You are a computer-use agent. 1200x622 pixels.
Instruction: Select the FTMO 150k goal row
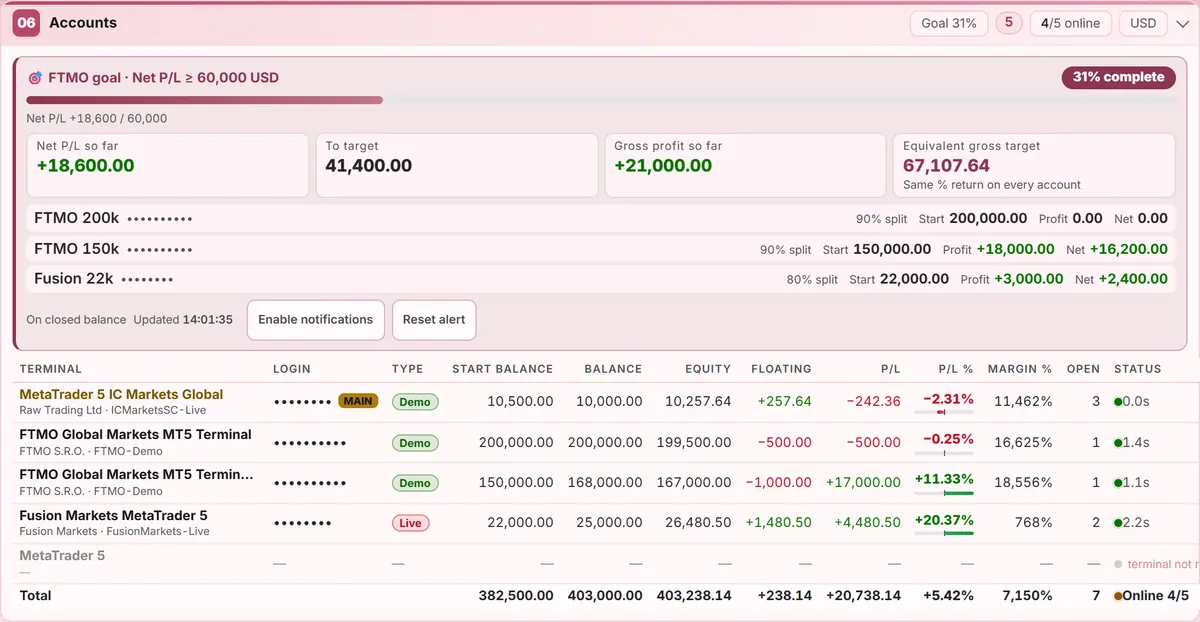point(600,249)
